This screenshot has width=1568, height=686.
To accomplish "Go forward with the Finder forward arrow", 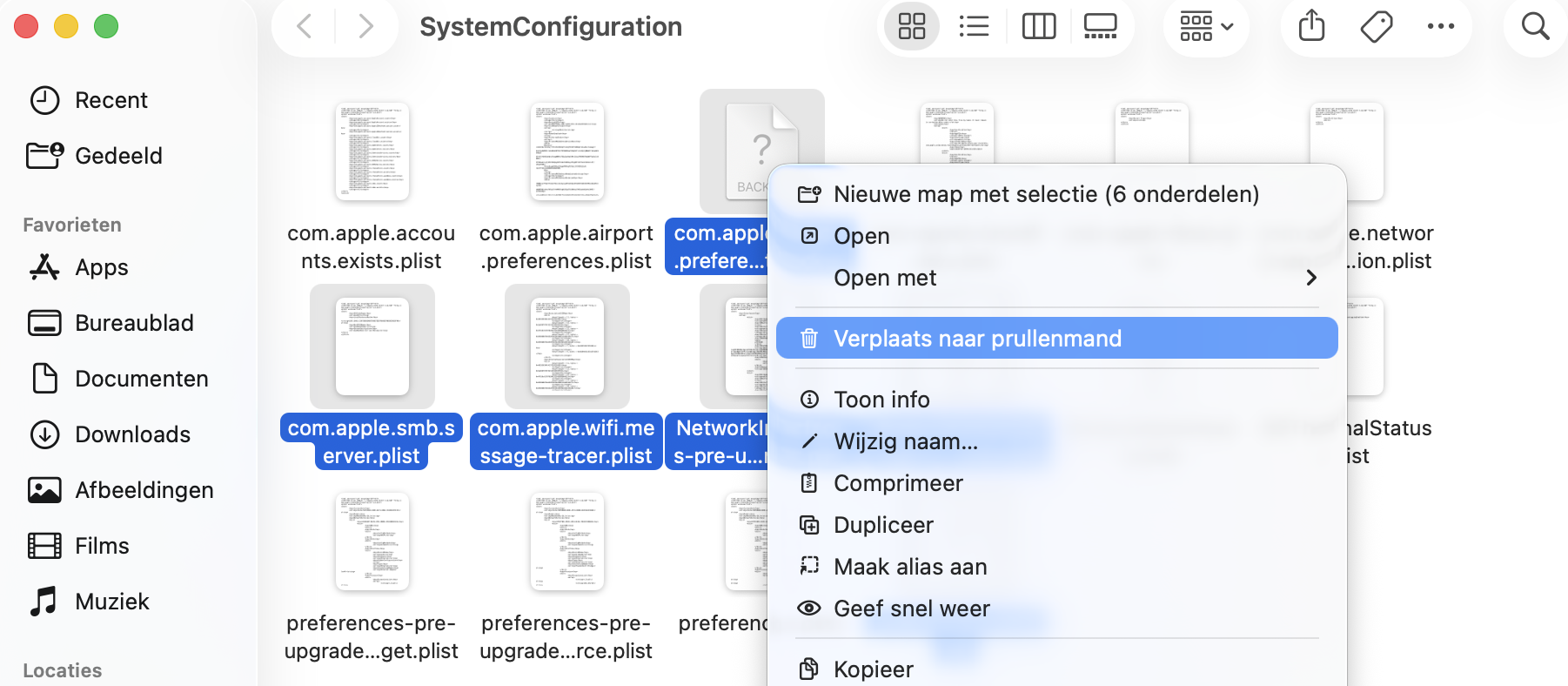I will (365, 27).
